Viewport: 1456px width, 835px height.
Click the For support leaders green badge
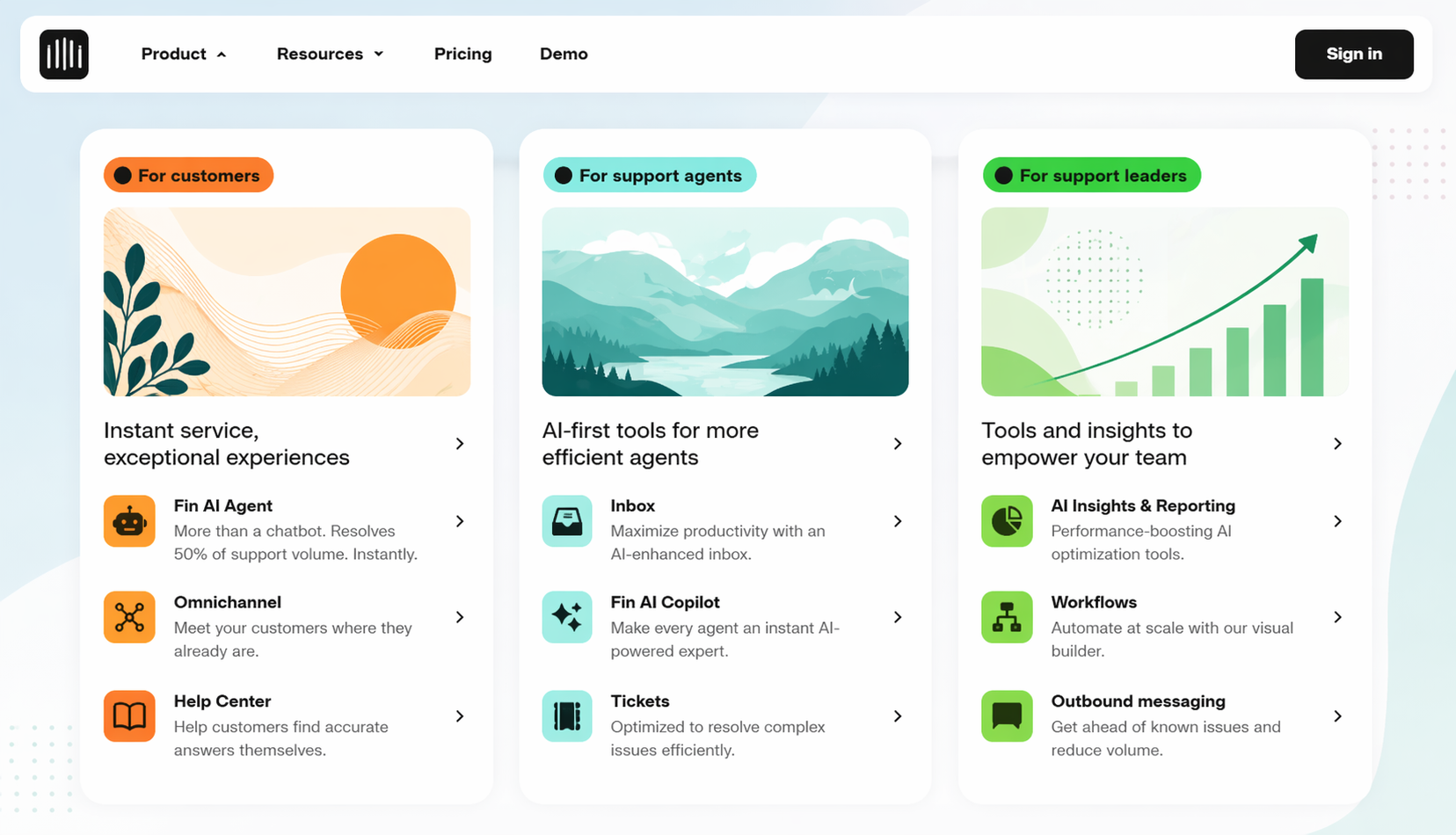coord(1092,175)
